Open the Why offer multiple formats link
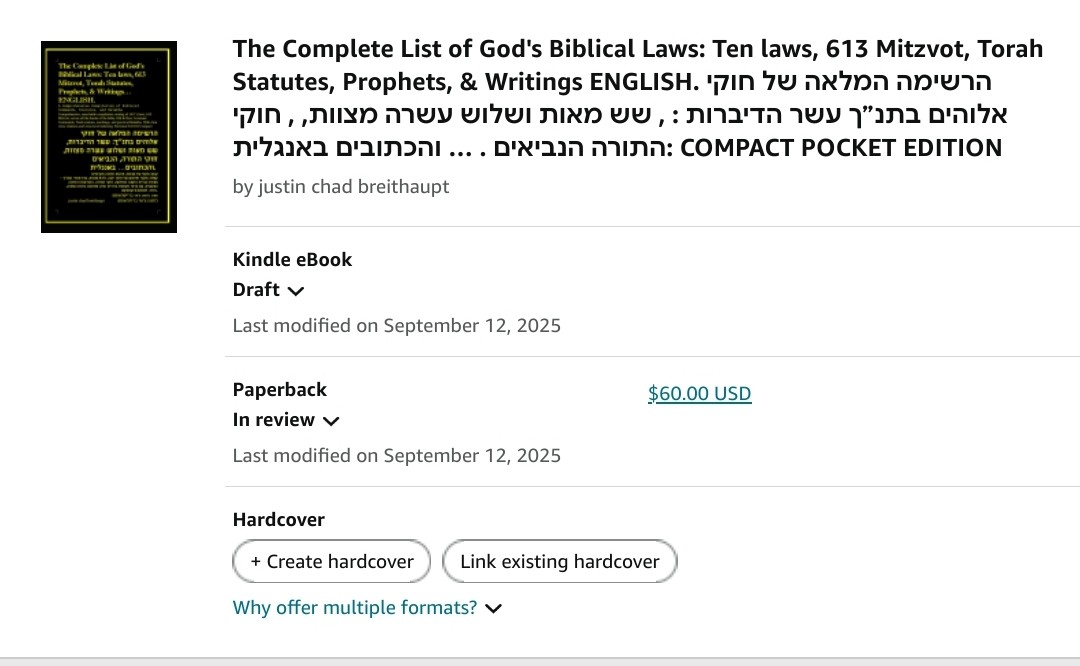The height and width of the screenshot is (666, 1080). pyautogui.click(x=355, y=608)
